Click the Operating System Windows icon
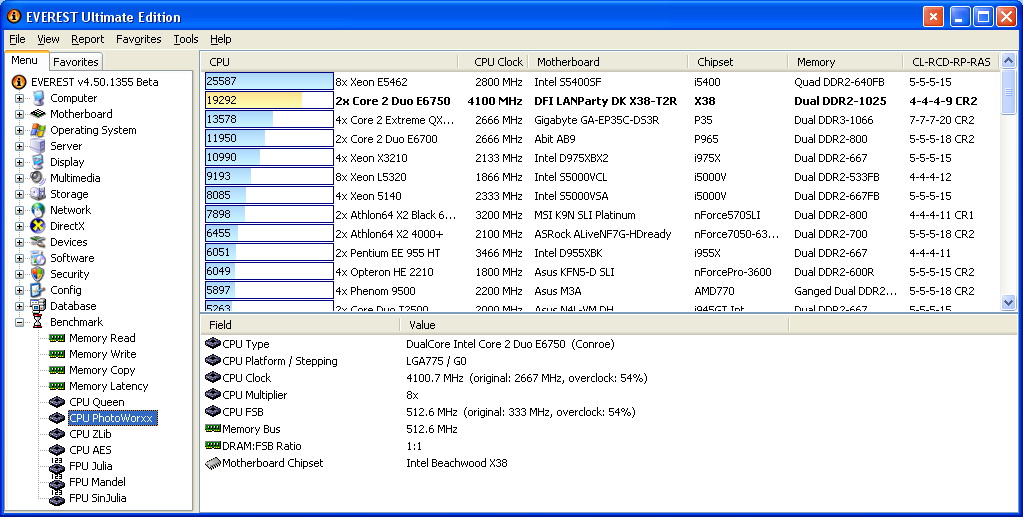This screenshot has height=517, width=1023. coord(38,130)
